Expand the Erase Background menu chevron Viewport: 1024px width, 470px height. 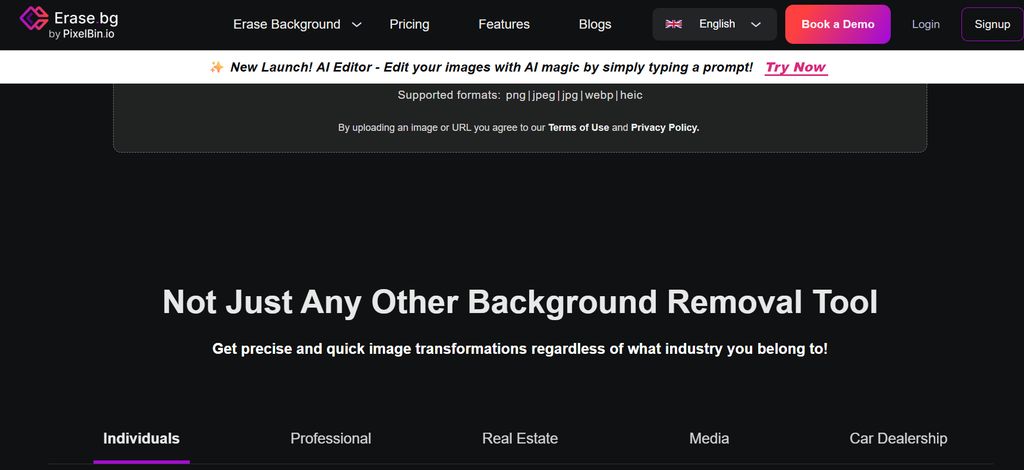(x=357, y=24)
